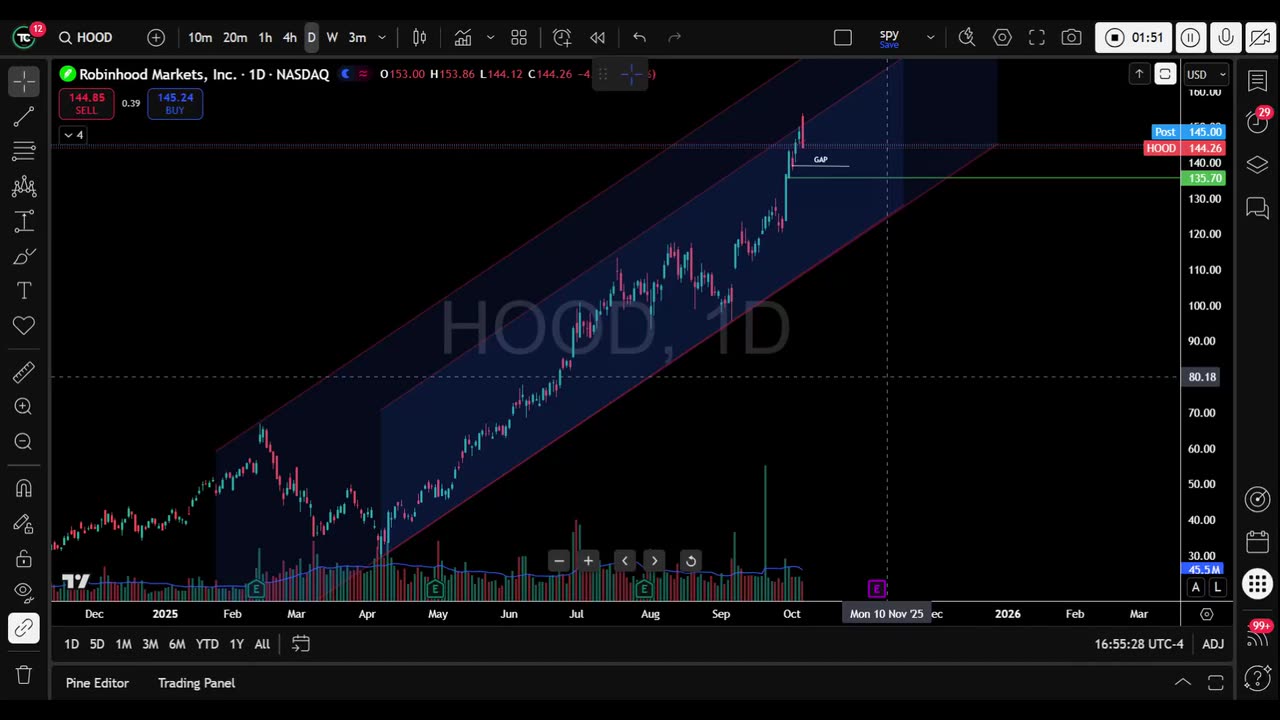Hide all drawings with eye icon
The height and width of the screenshot is (720, 1280).
24,592
